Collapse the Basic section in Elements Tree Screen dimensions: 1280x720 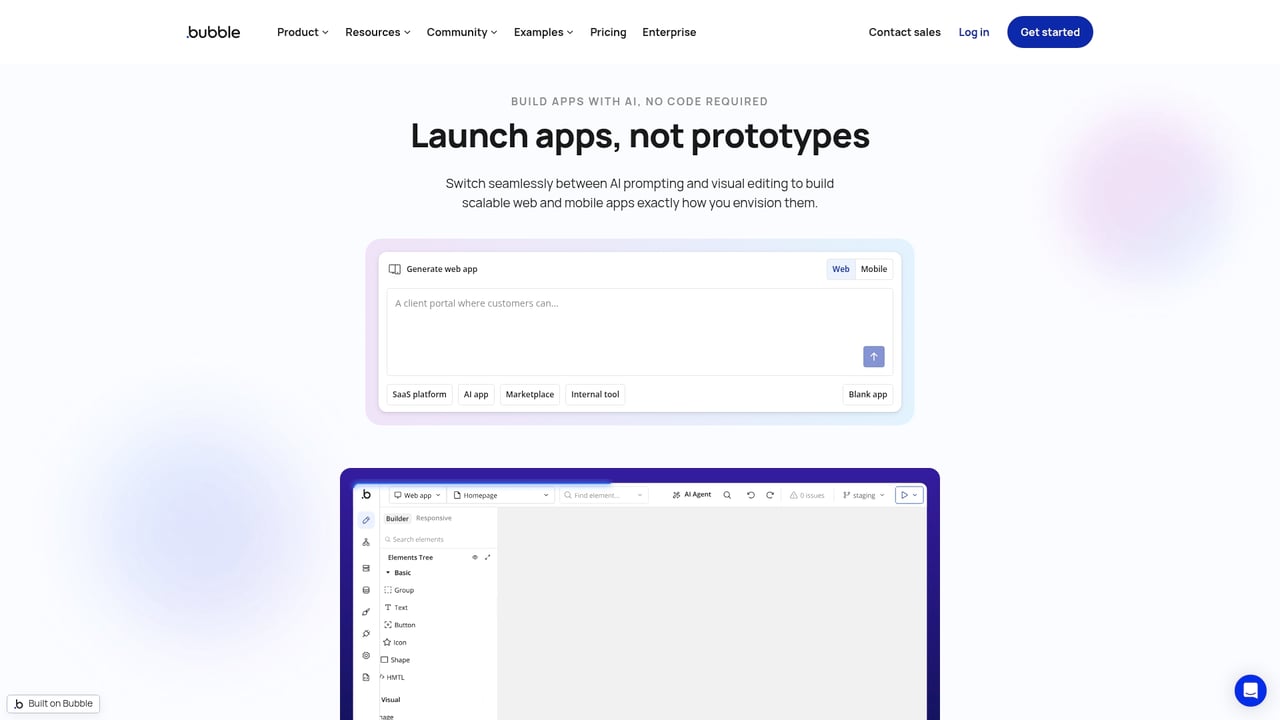tap(388, 572)
